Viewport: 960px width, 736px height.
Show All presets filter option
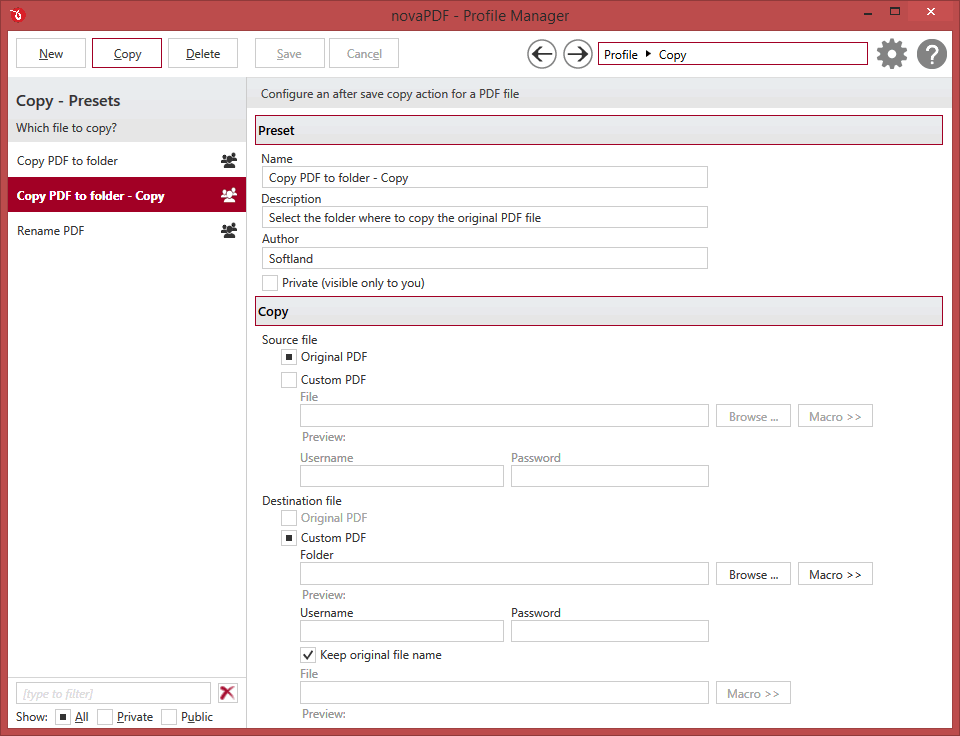[x=62, y=717]
